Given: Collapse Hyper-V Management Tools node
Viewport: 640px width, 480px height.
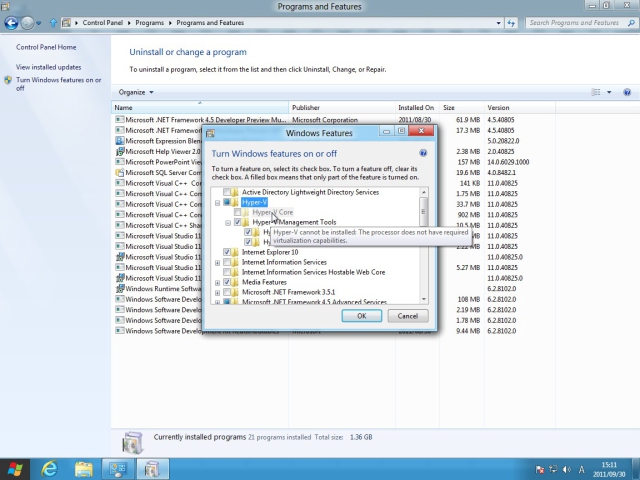Looking at the screenshot, I should [x=228, y=223].
